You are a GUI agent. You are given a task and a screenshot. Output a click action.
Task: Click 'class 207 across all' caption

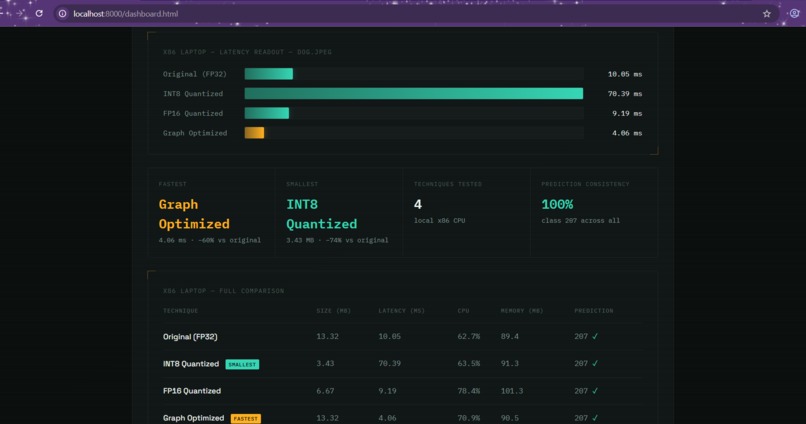tap(580, 220)
